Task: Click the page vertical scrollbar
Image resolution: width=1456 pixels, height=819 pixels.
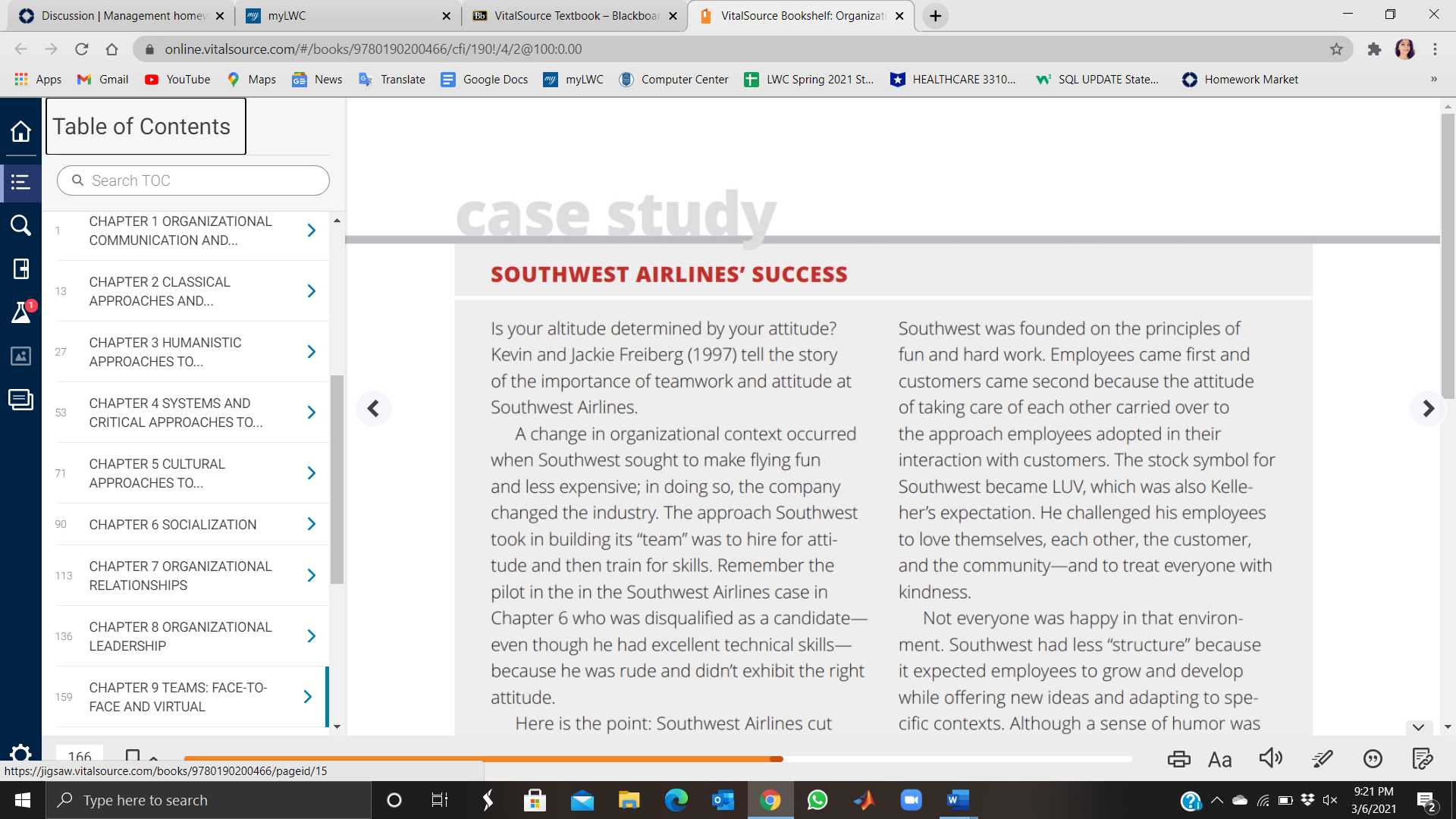Action: point(1448,256)
